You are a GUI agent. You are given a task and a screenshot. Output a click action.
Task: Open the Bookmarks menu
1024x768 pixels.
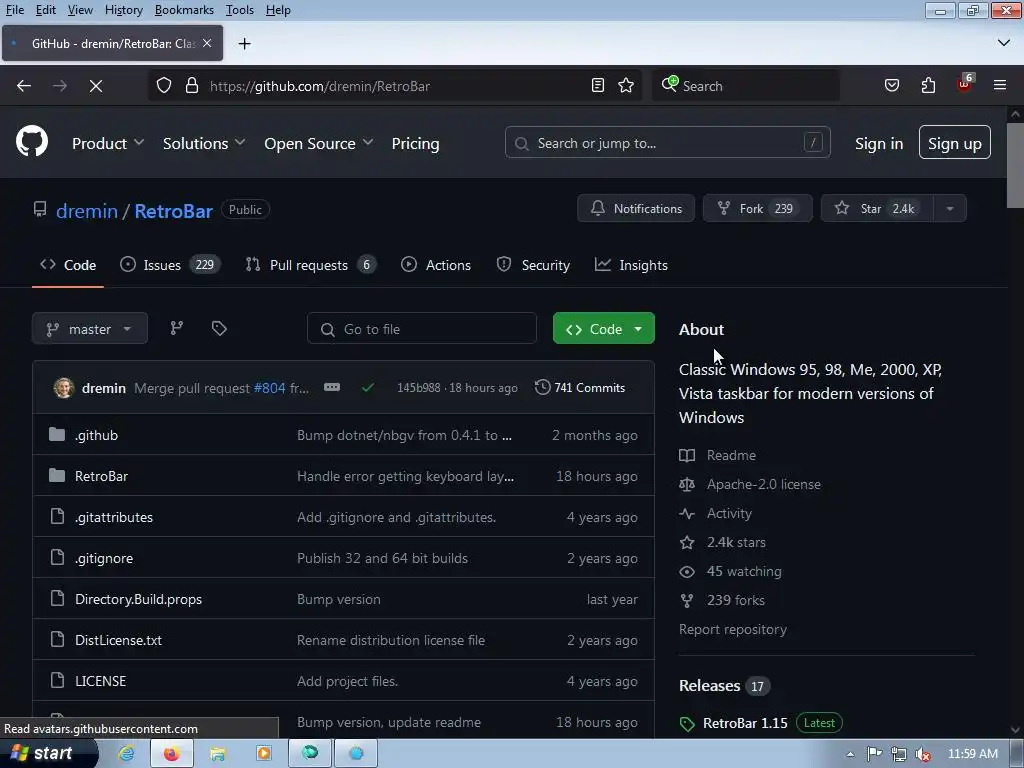tap(184, 10)
